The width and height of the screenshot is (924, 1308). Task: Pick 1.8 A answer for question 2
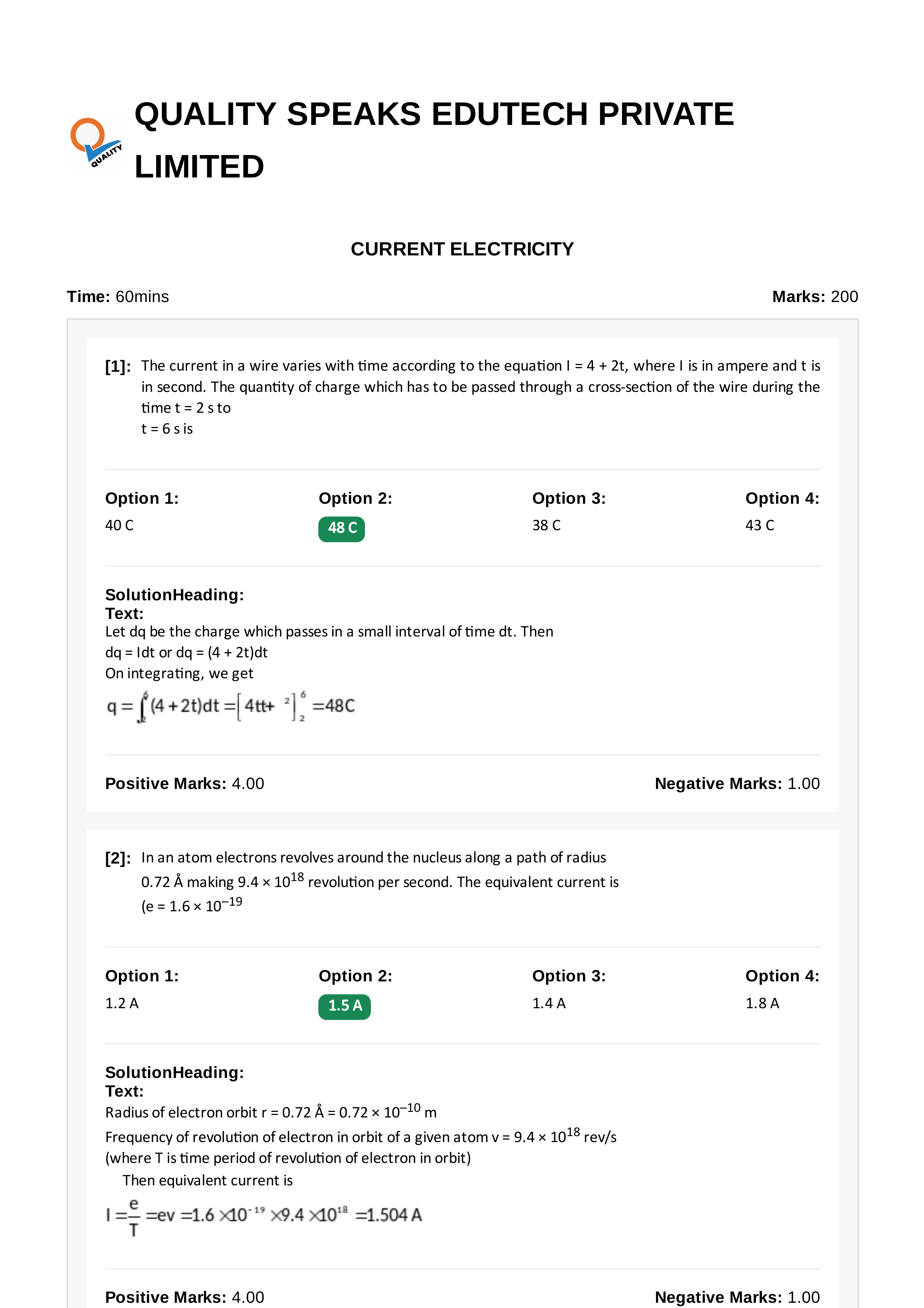(x=762, y=1003)
